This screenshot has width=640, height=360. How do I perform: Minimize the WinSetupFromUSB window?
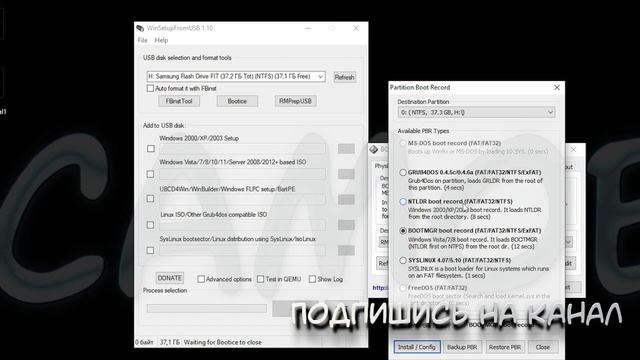pyautogui.click(x=308, y=28)
